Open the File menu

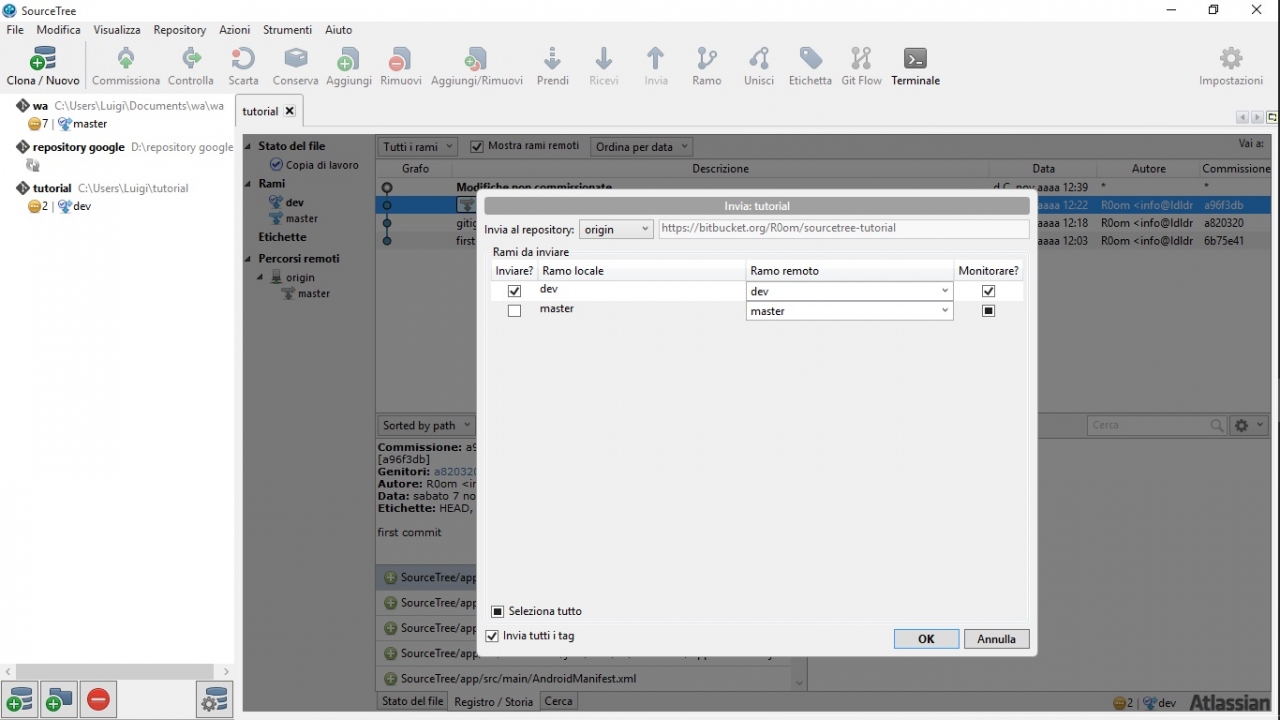tap(15, 30)
